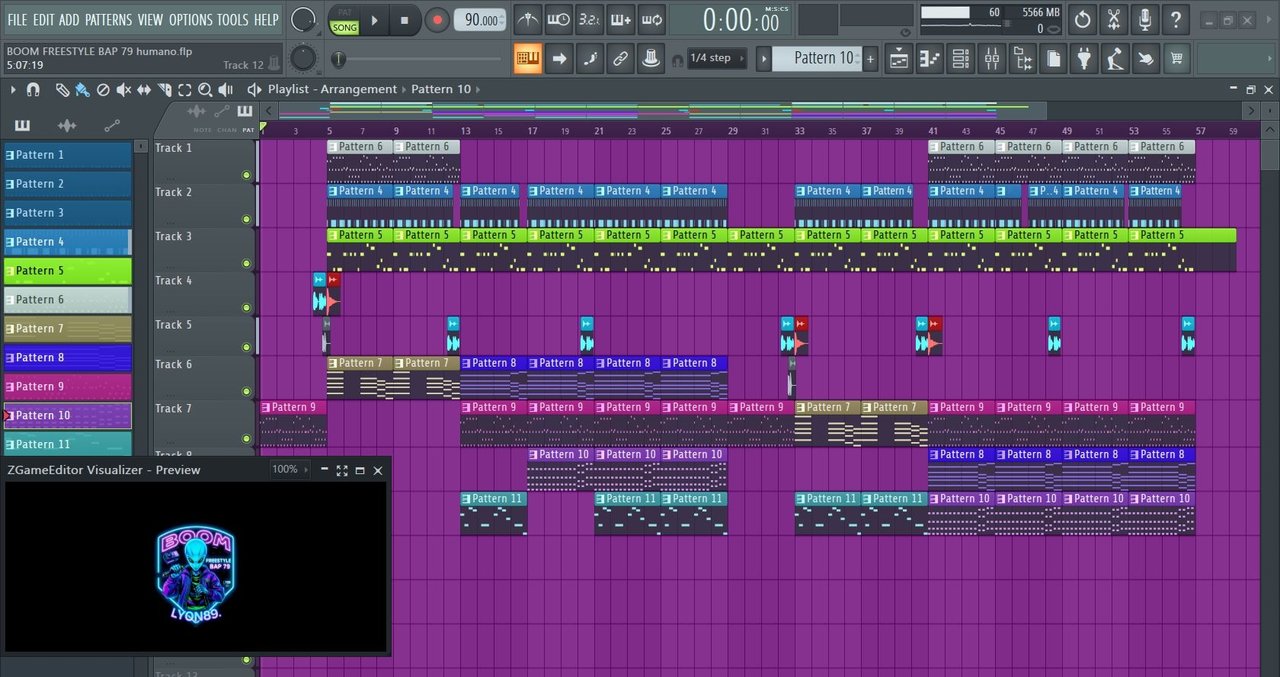
Task: Stop playback with the stop button
Action: [x=404, y=19]
